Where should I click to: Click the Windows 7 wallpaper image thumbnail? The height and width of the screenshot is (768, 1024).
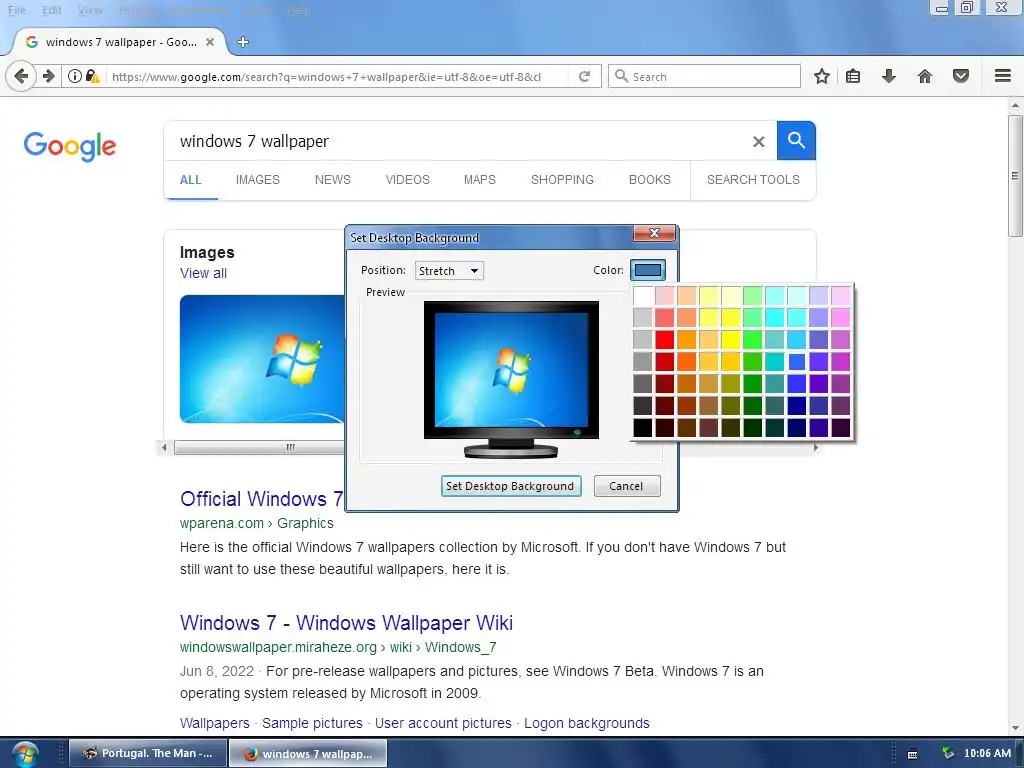tap(262, 359)
